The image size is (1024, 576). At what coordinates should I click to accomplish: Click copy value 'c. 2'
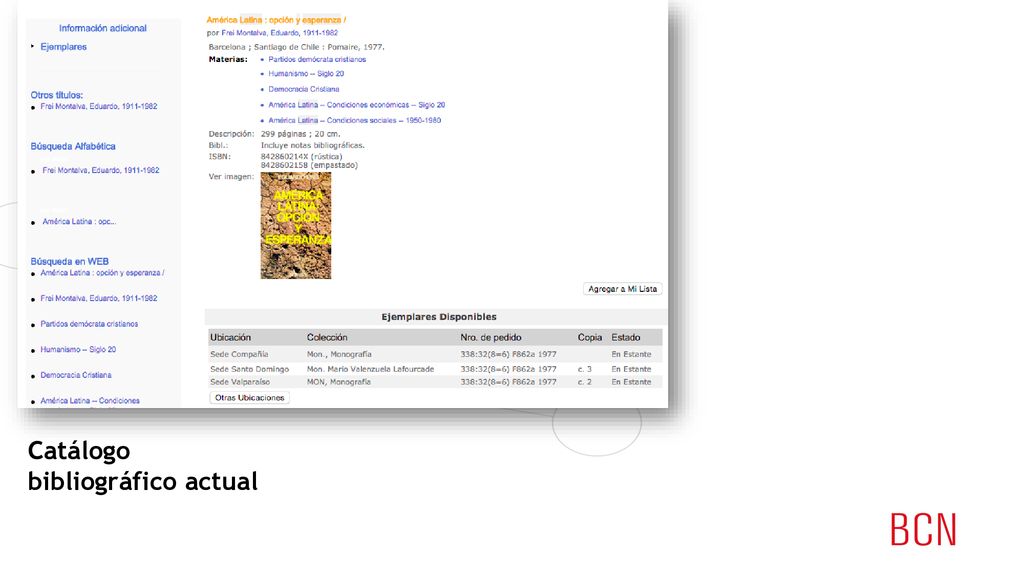(584, 382)
